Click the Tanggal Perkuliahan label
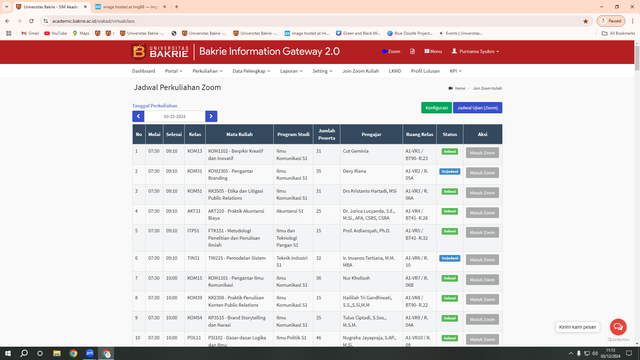This screenshot has width=640, height=360. pos(155,106)
